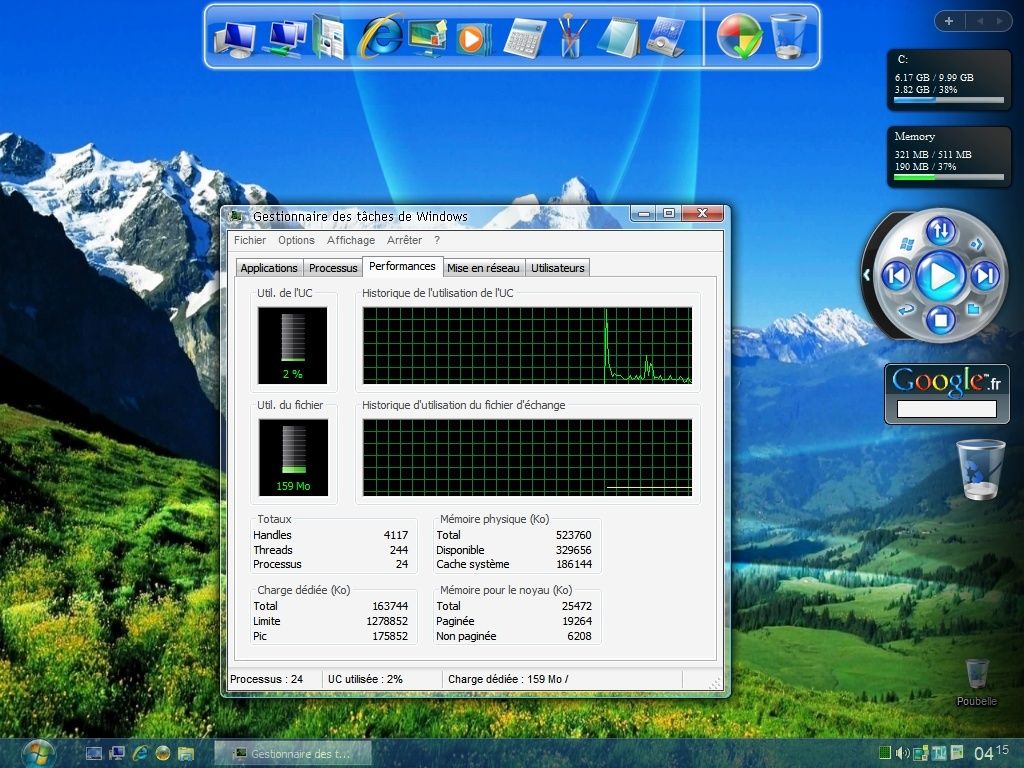Click the Disponible value 329656
This screenshot has width=1024, height=768.
tap(573, 550)
